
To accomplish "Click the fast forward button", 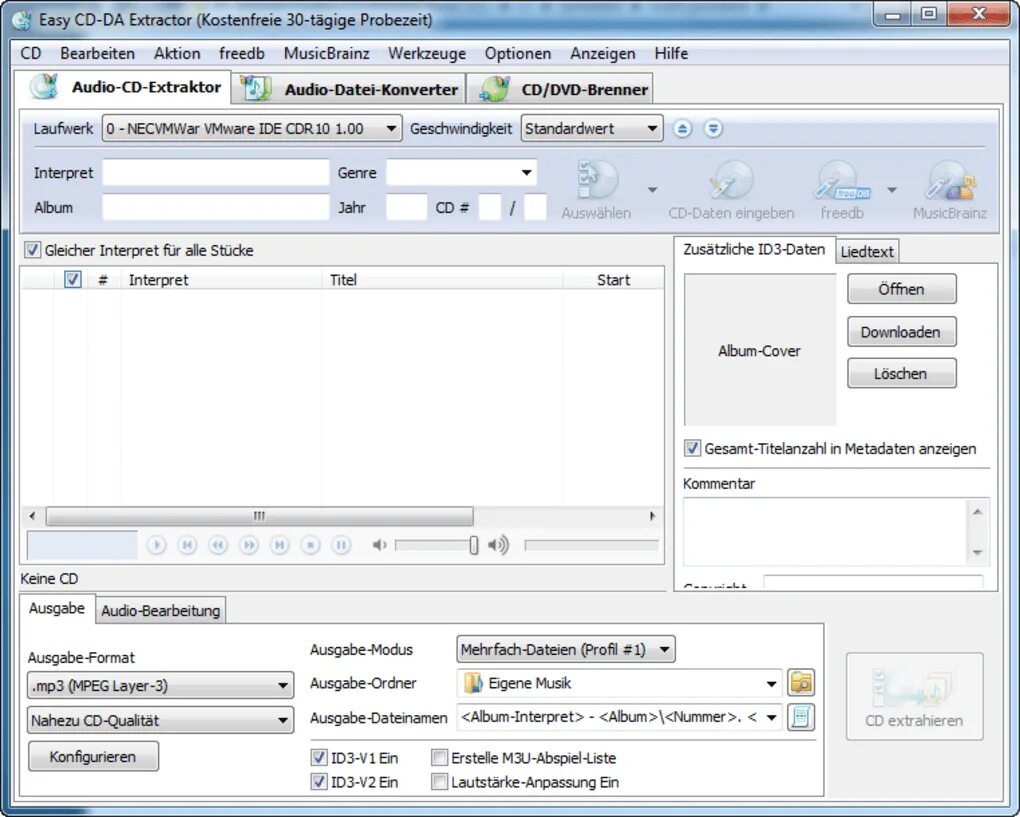I will click(249, 544).
